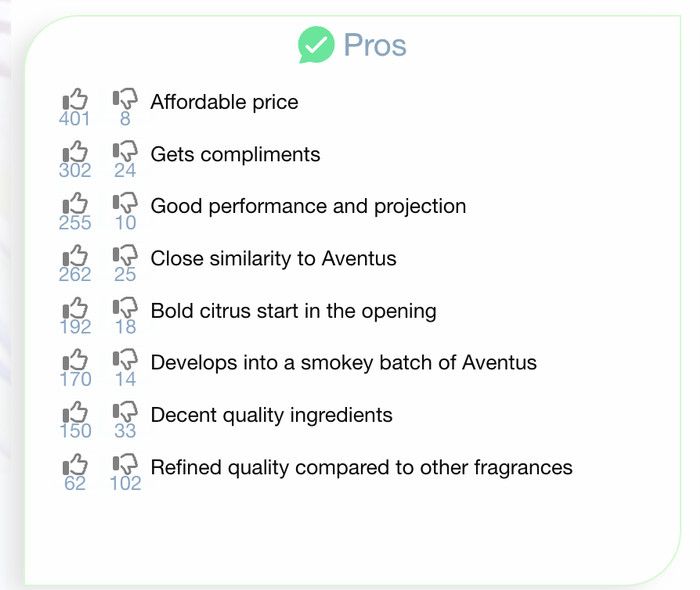Downvote Decent quality ingredients
Screen dimensions: 700x590
click(x=125, y=412)
